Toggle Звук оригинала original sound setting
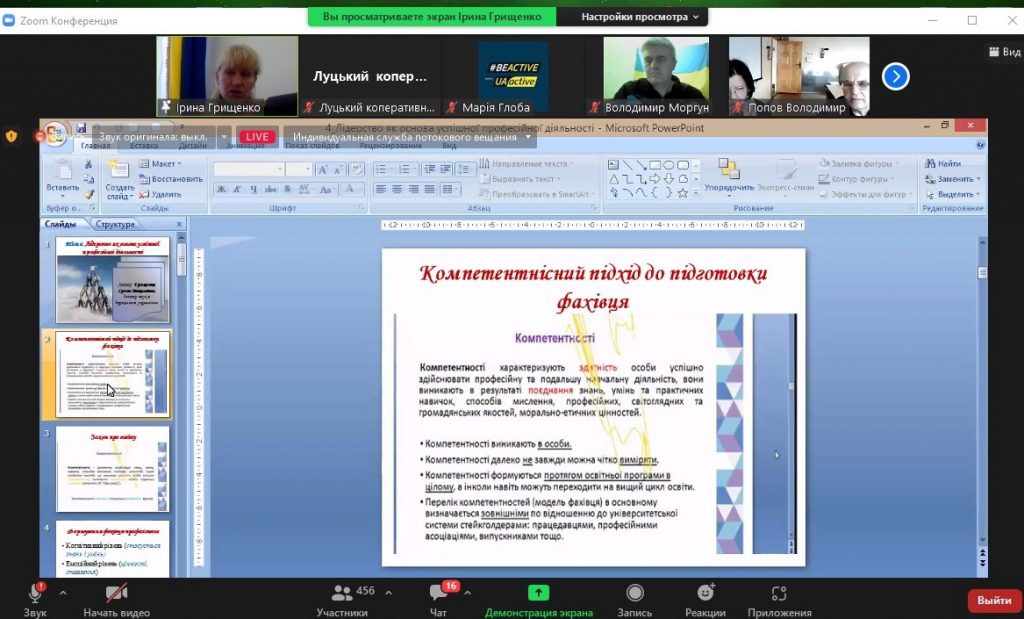This screenshot has width=1024, height=619. tap(152, 137)
